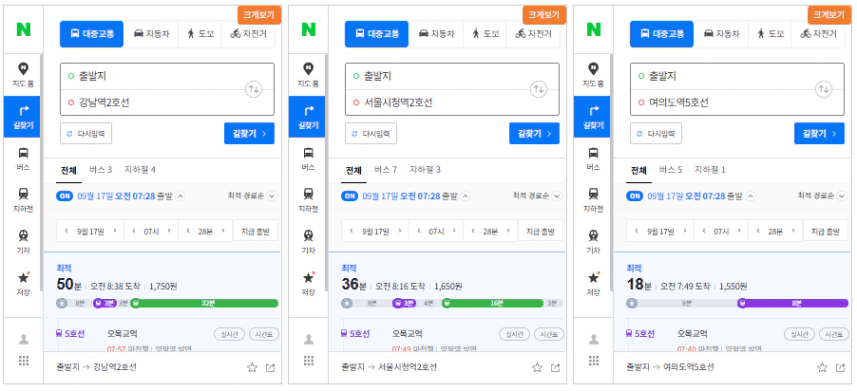The height and width of the screenshot is (391, 857).
Task: Toggle ON departure switch in the 36분 route panel
Action: [349, 196]
